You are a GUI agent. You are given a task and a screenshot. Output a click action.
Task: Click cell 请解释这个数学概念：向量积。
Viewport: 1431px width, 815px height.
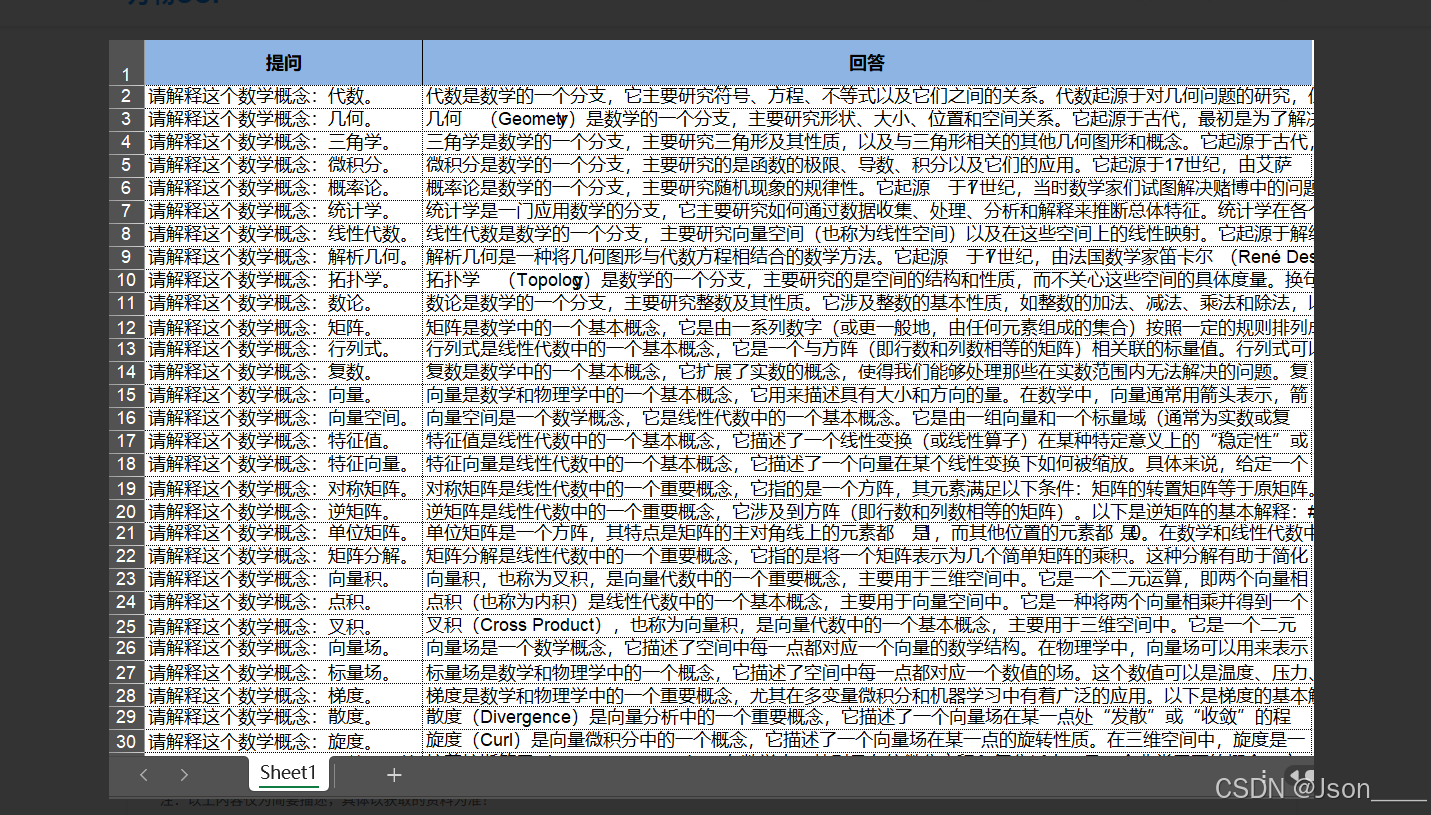point(283,579)
